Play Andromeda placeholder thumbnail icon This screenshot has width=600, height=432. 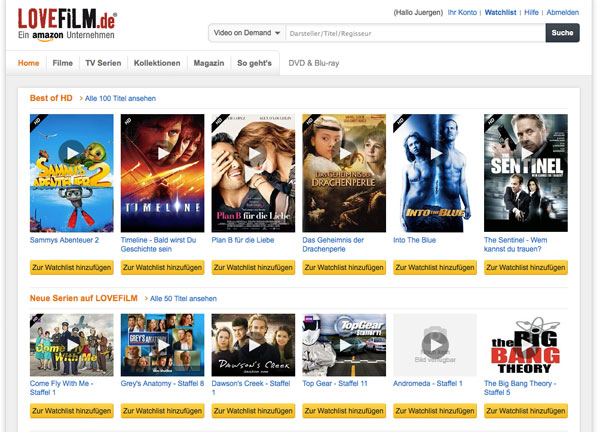click(435, 345)
